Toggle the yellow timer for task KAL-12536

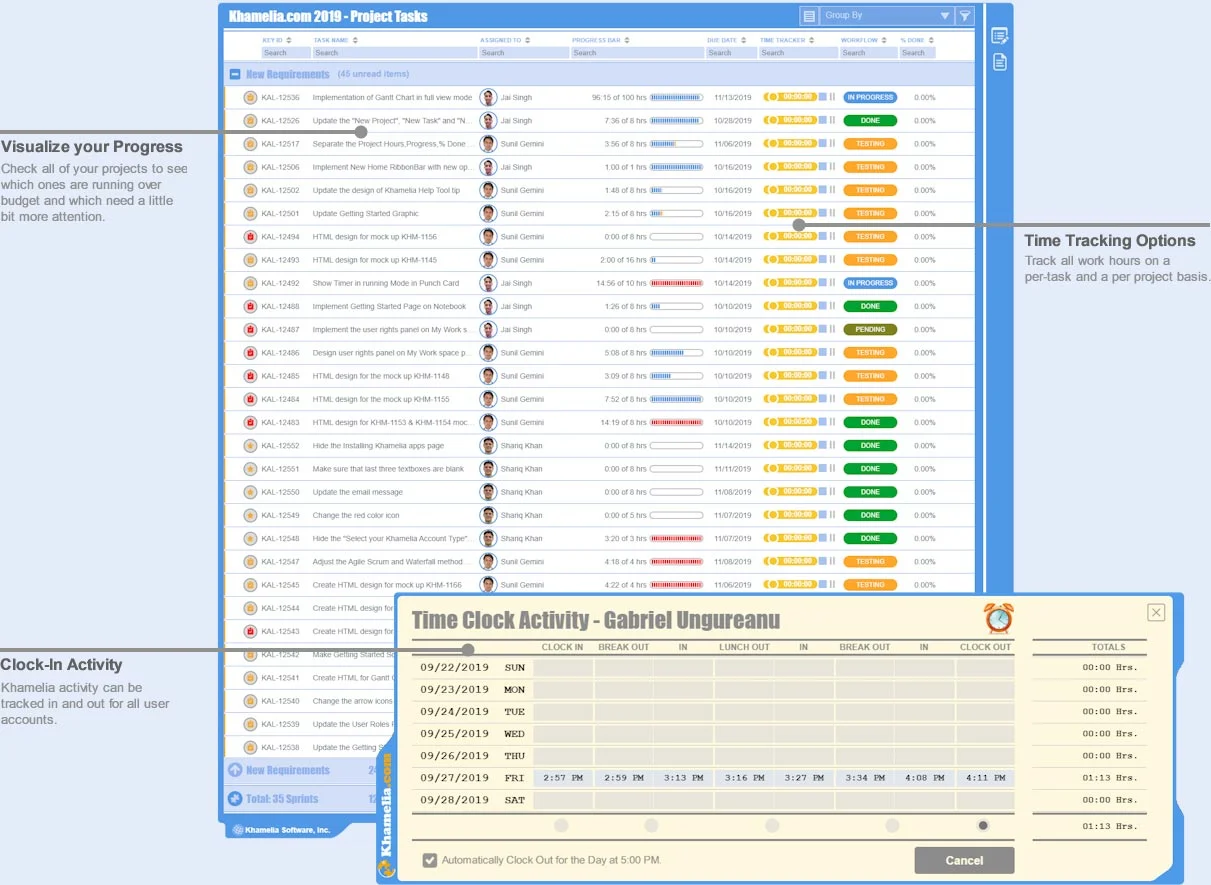coord(790,97)
